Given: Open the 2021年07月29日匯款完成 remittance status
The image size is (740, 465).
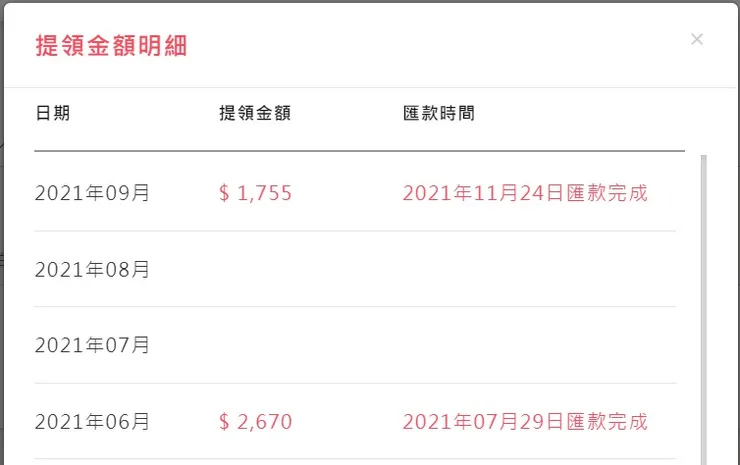Looking at the screenshot, I should coord(525,422).
